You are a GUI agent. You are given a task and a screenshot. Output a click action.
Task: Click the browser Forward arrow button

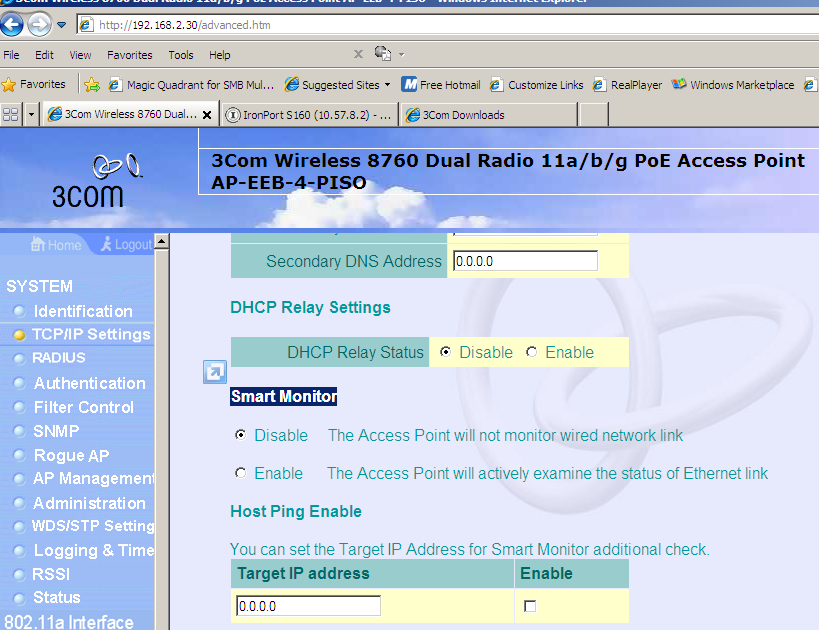(39, 24)
